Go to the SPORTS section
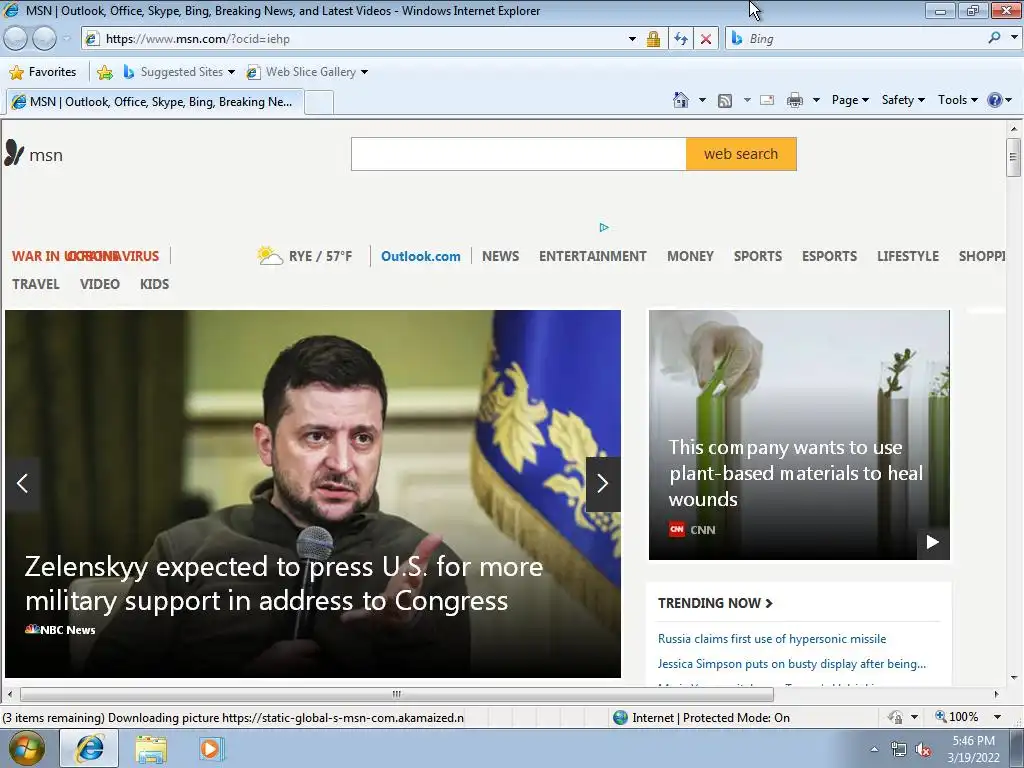 [758, 256]
